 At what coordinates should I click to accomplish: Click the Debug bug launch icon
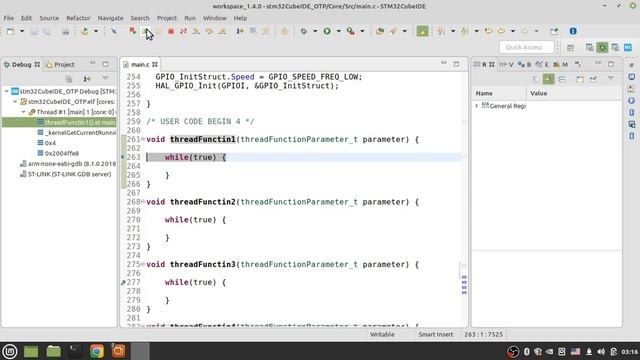(x=304, y=31)
